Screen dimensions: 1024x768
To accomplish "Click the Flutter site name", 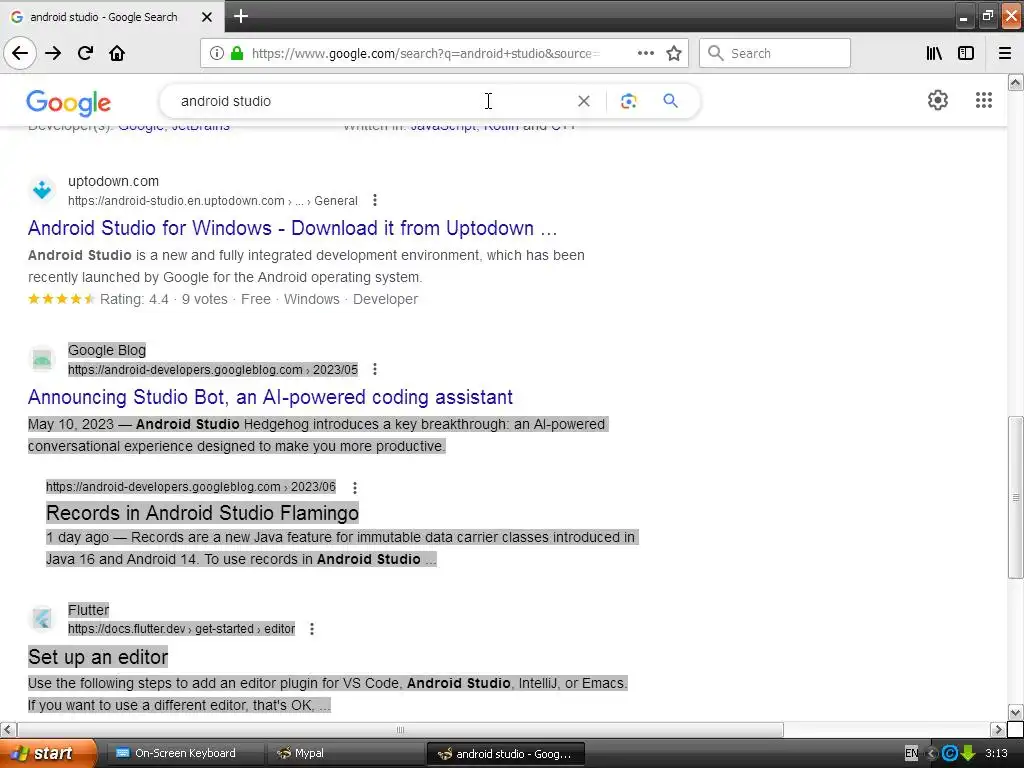I will coord(89,610).
